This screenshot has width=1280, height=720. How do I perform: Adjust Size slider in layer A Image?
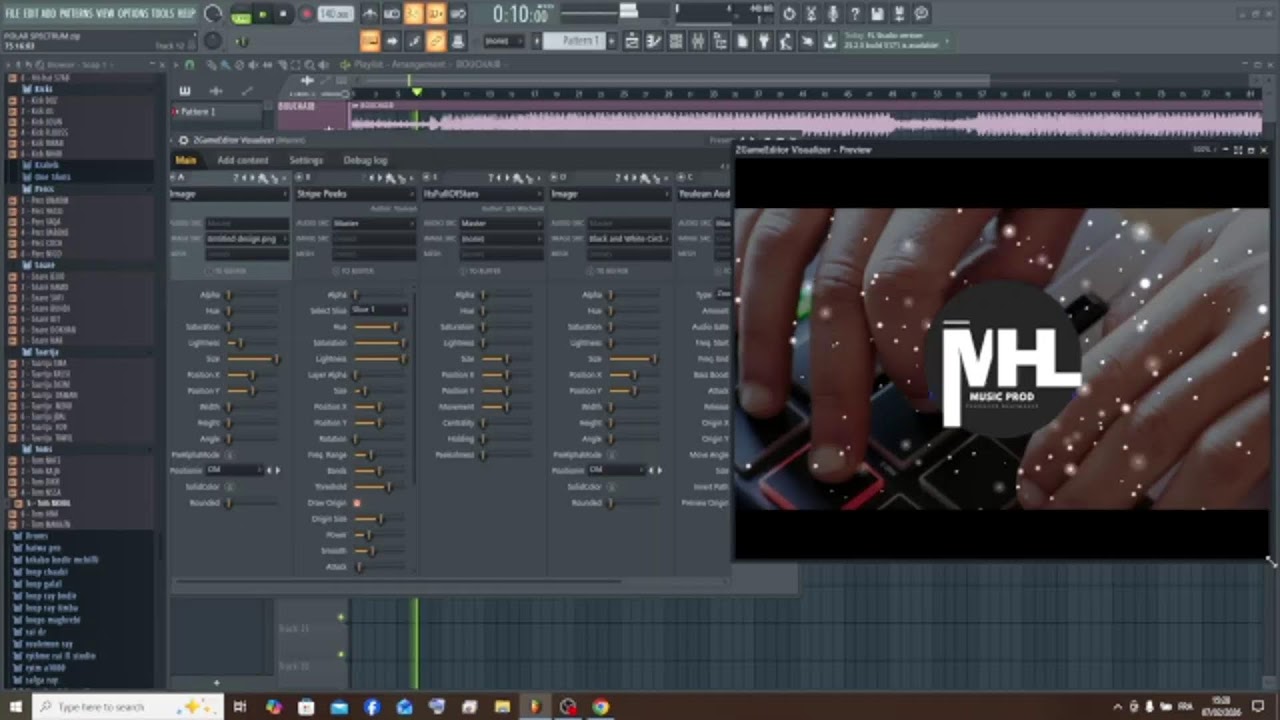pyautogui.click(x=252, y=359)
